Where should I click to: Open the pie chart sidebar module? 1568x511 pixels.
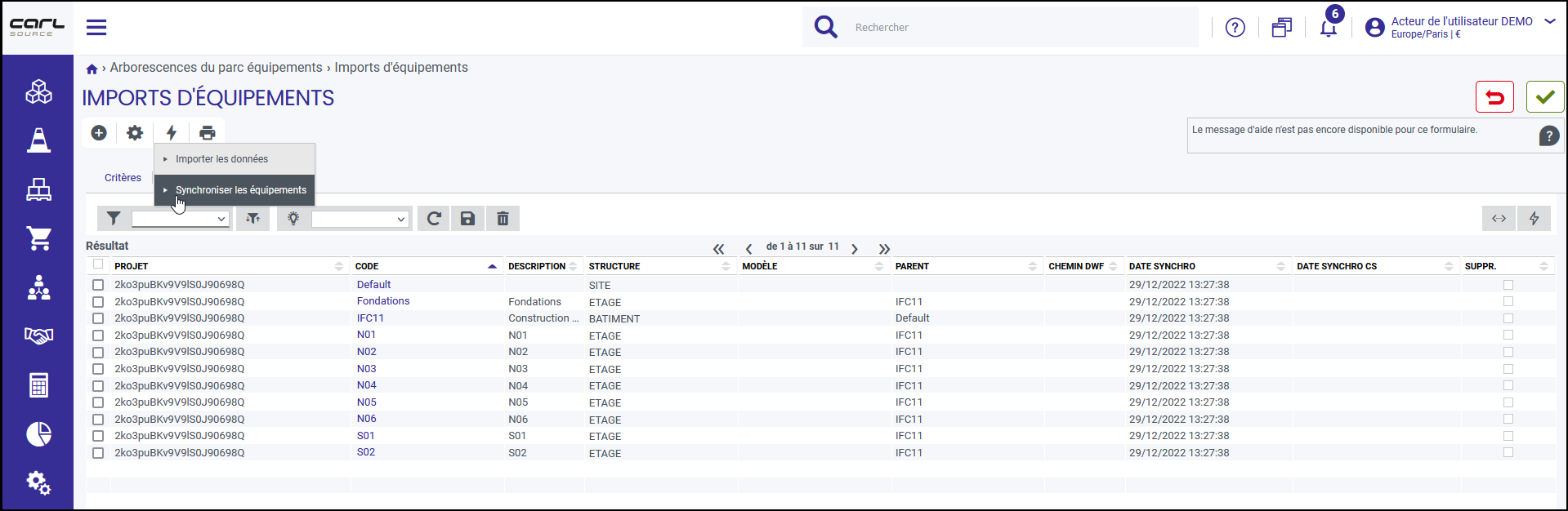point(38,433)
